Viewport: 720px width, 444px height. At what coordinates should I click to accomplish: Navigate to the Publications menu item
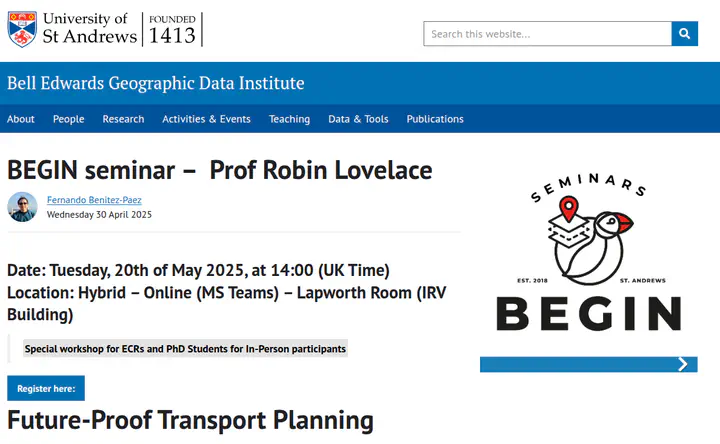coord(435,119)
